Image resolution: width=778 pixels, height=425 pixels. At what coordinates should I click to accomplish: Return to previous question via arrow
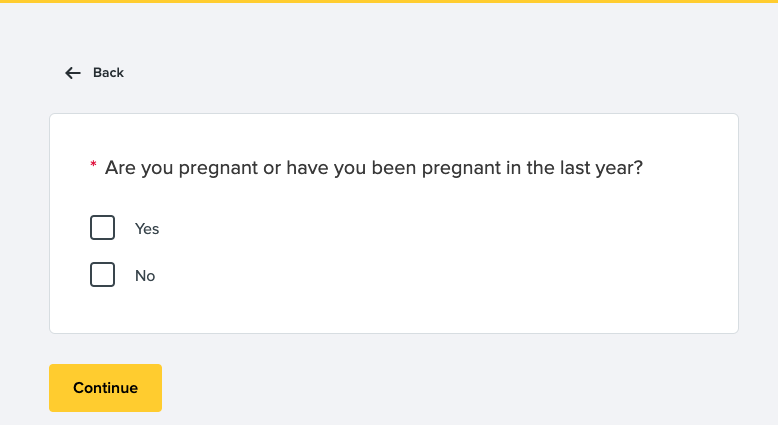point(72,73)
